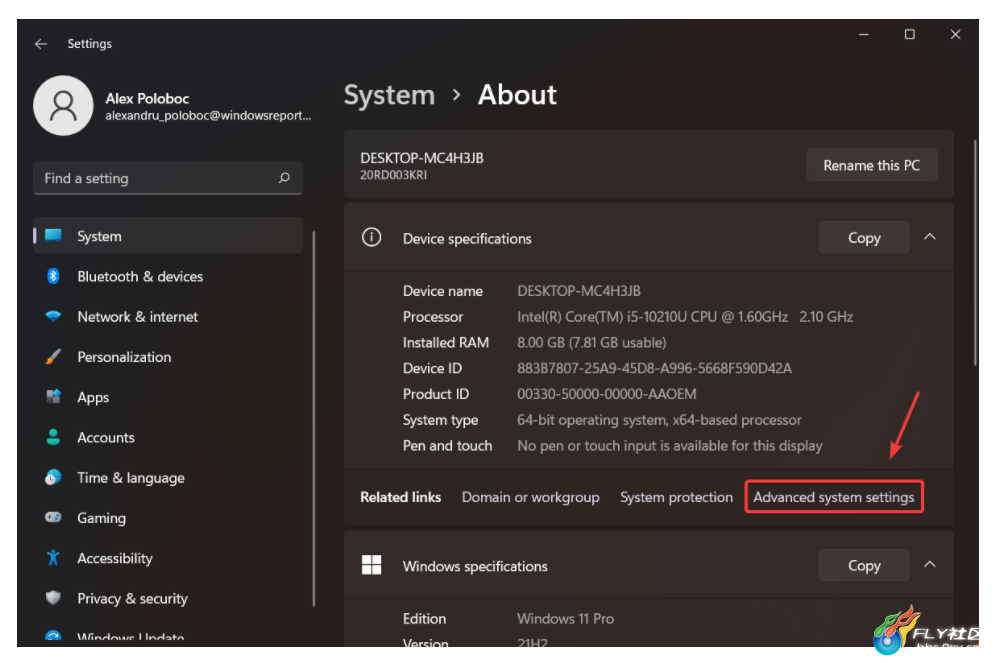Click the user profile avatar
This screenshot has height=663, width=997.
(64, 106)
